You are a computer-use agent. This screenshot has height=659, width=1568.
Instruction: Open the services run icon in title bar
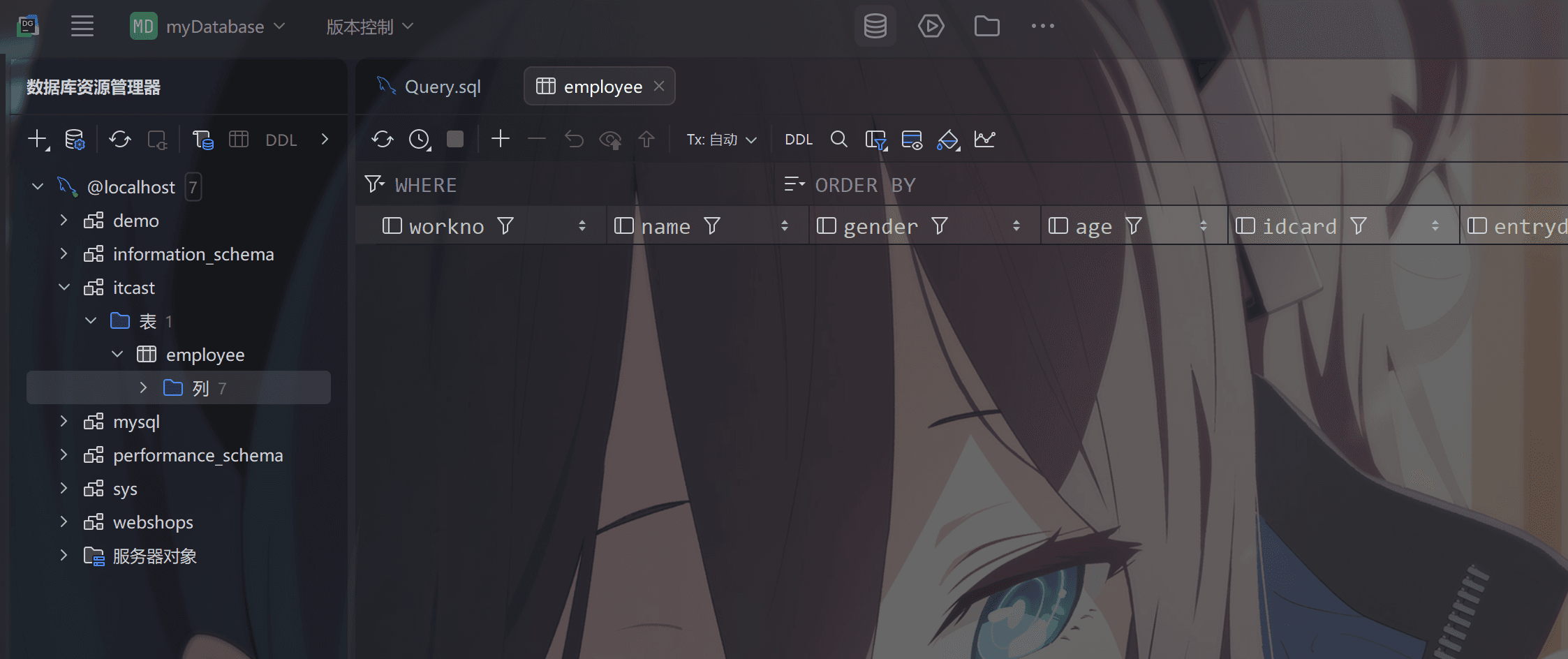pos(931,27)
